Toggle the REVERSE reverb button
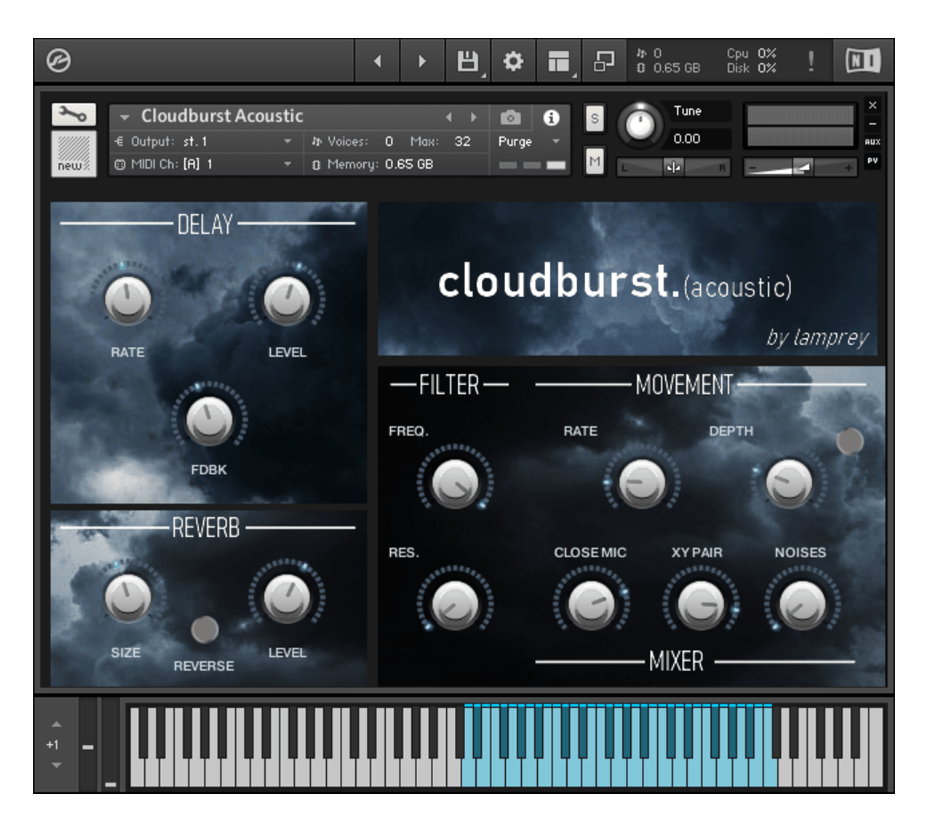 (204, 630)
